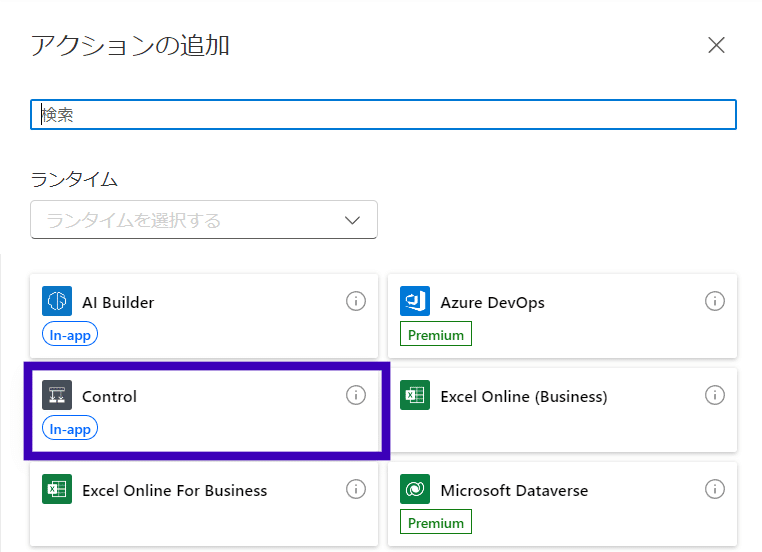Viewport: 762px width, 552px height.
Task: View info for Excel Online (Business)
Action: 714,395
